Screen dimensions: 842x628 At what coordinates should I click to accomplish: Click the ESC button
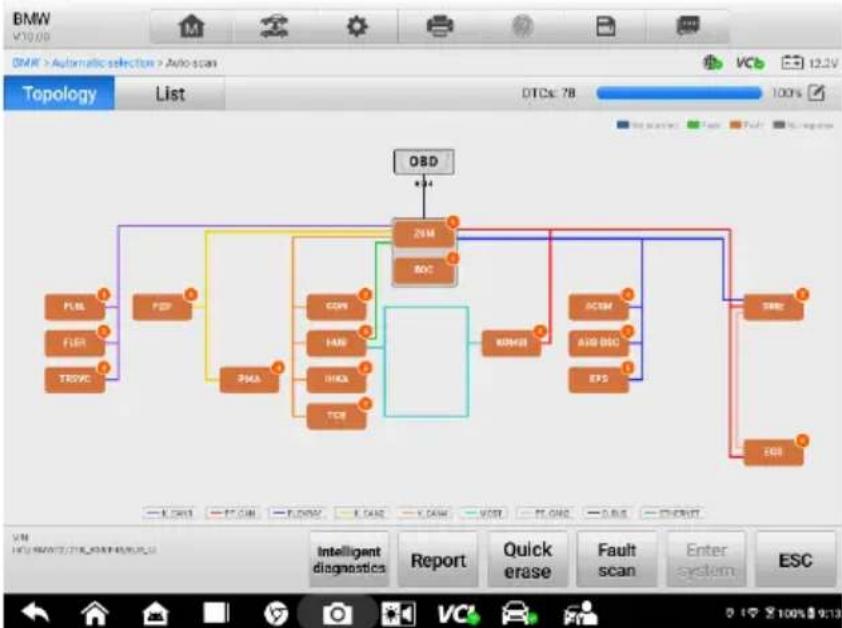click(x=795, y=559)
